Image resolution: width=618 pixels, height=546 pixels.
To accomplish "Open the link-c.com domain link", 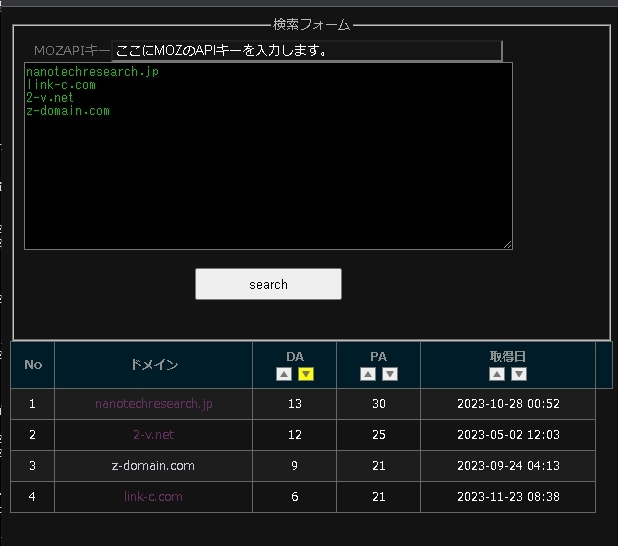I will [153, 496].
